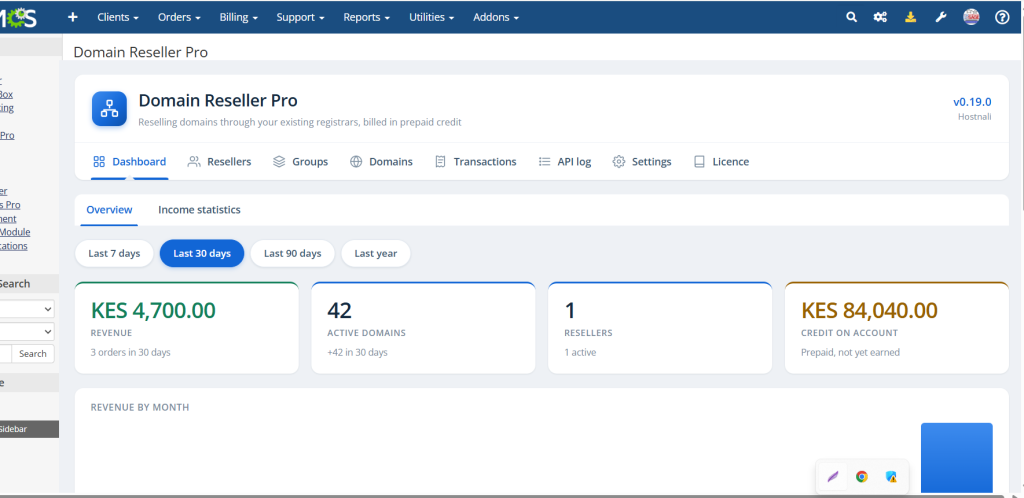Click the Chrome tray icon
Image resolution: width=1024 pixels, height=498 pixels.
862,476
